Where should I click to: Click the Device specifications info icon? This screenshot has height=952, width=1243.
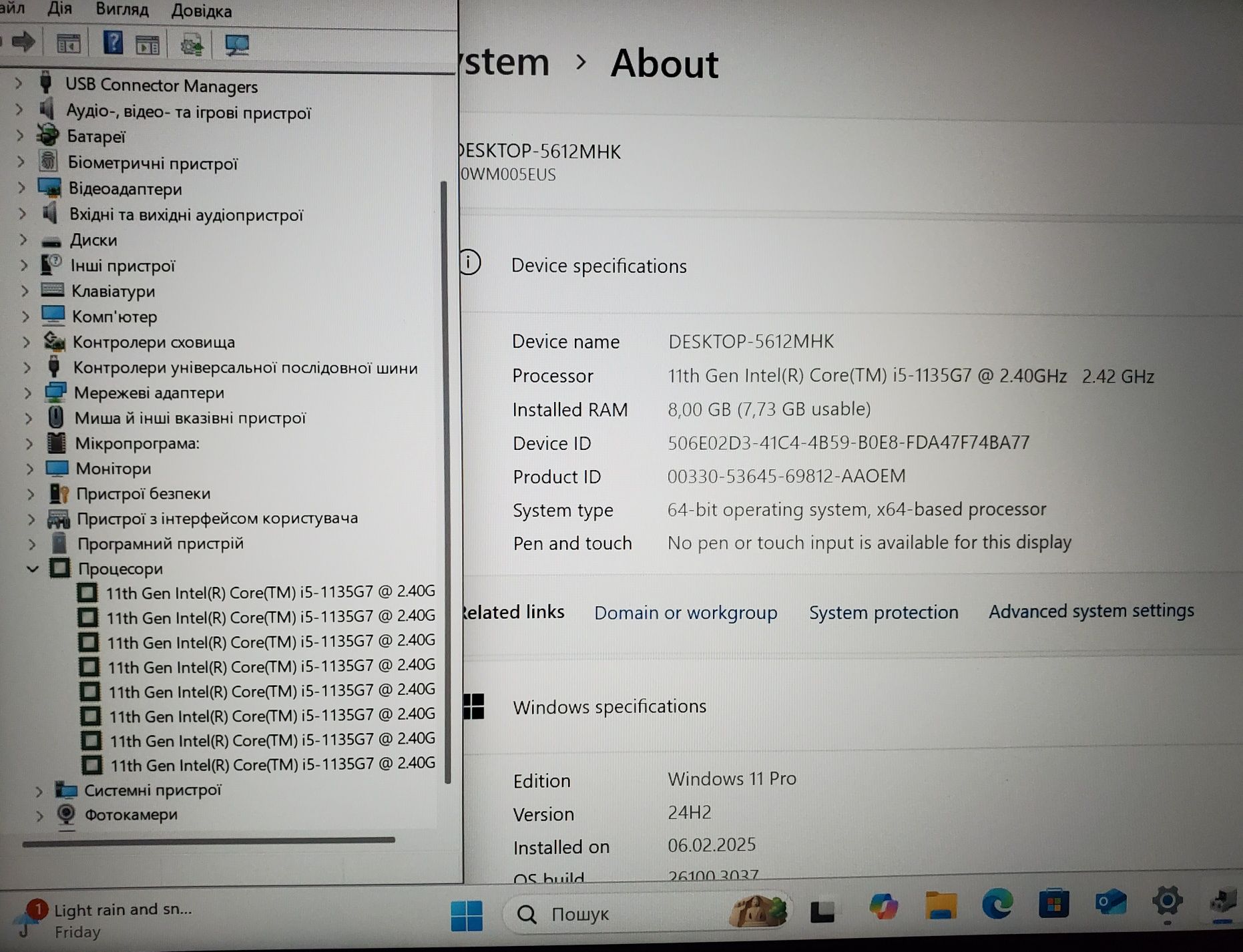pos(470,262)
